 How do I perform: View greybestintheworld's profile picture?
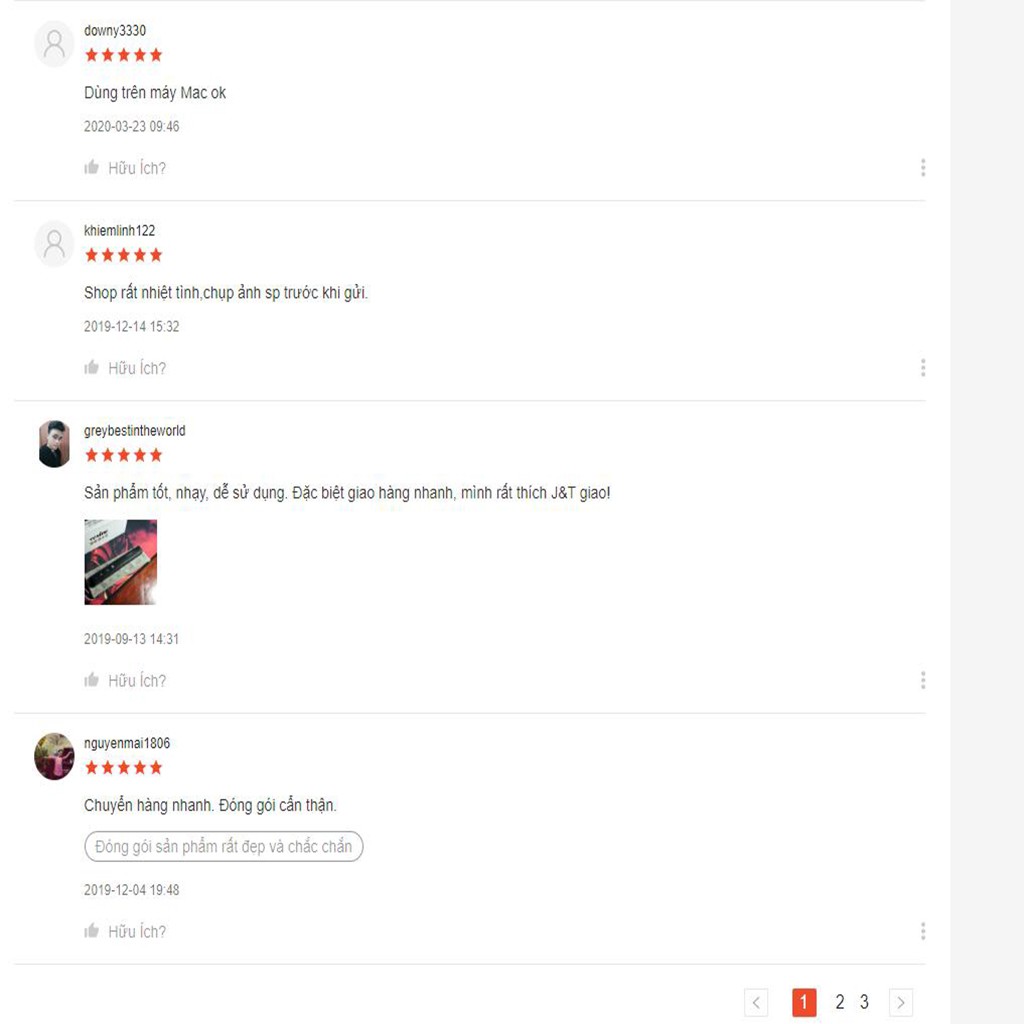coord(54,444)
